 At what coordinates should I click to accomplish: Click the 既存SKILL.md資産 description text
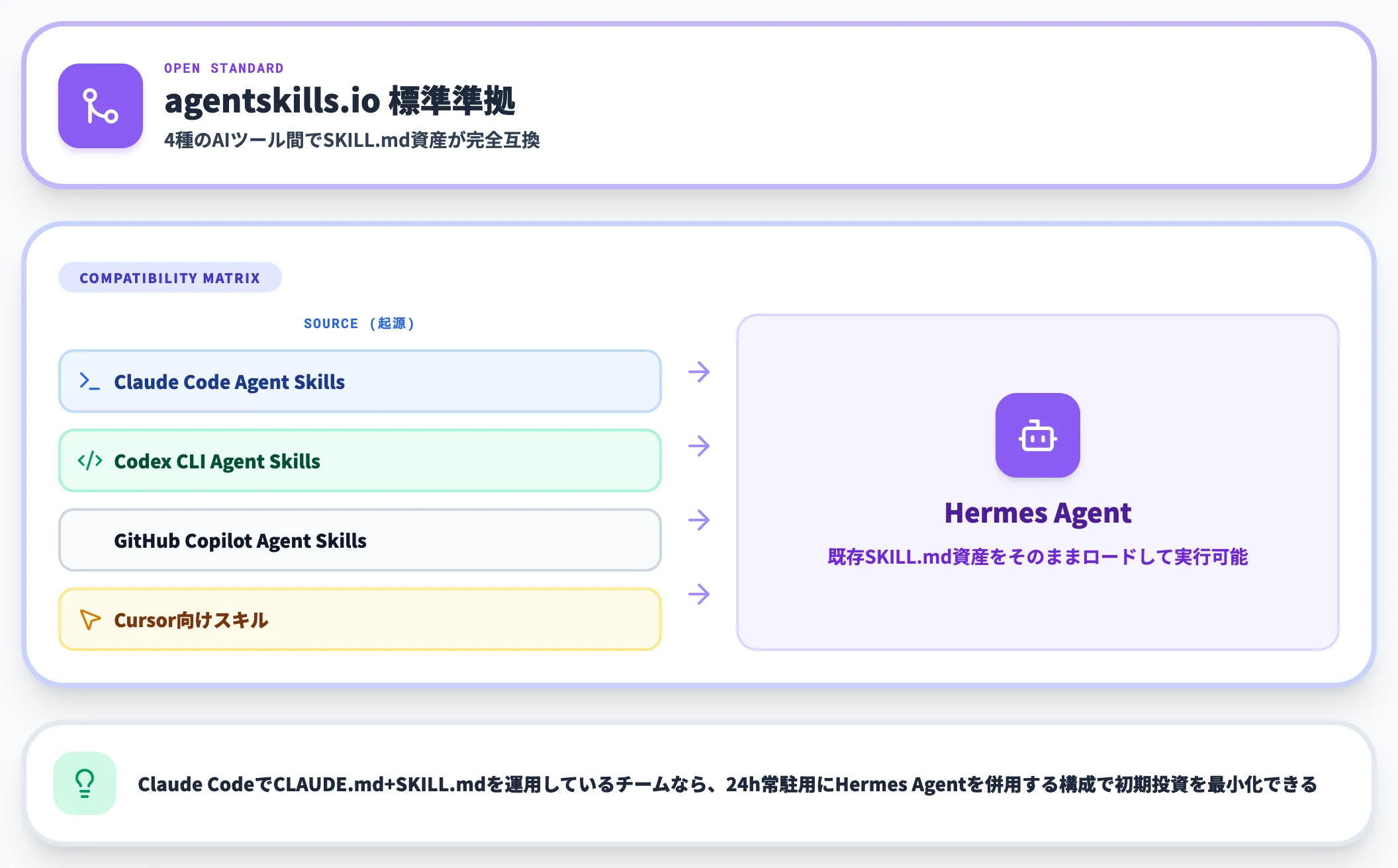point(1037,557)
